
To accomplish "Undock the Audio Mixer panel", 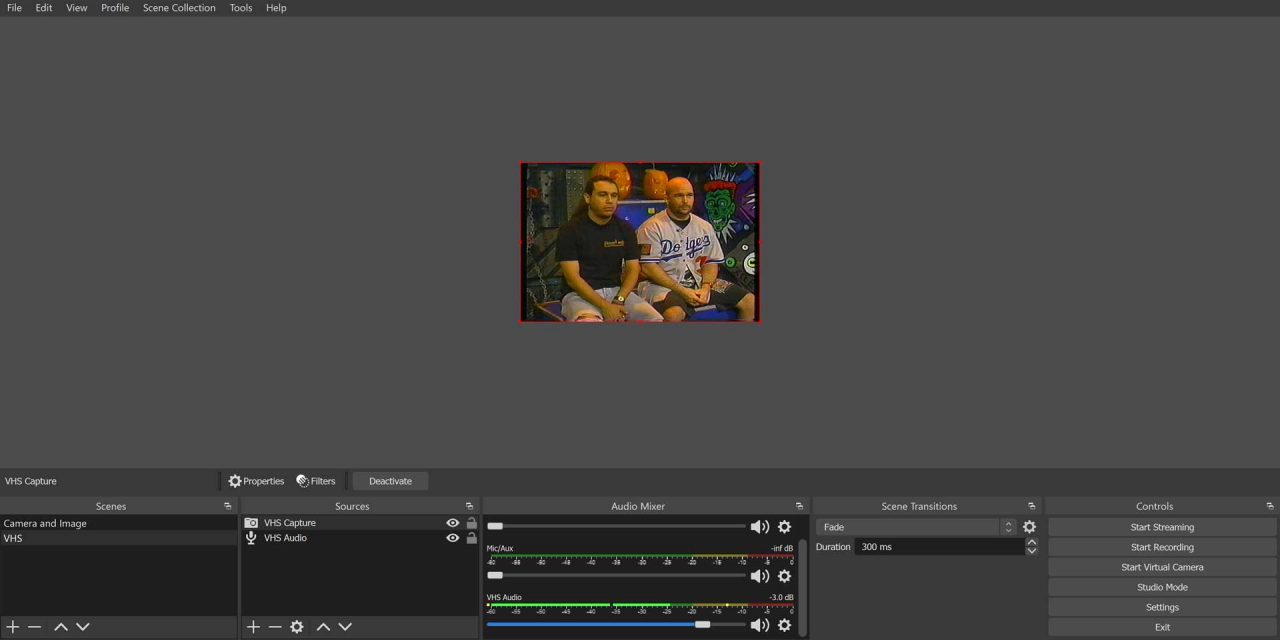I will pos(799,506).
